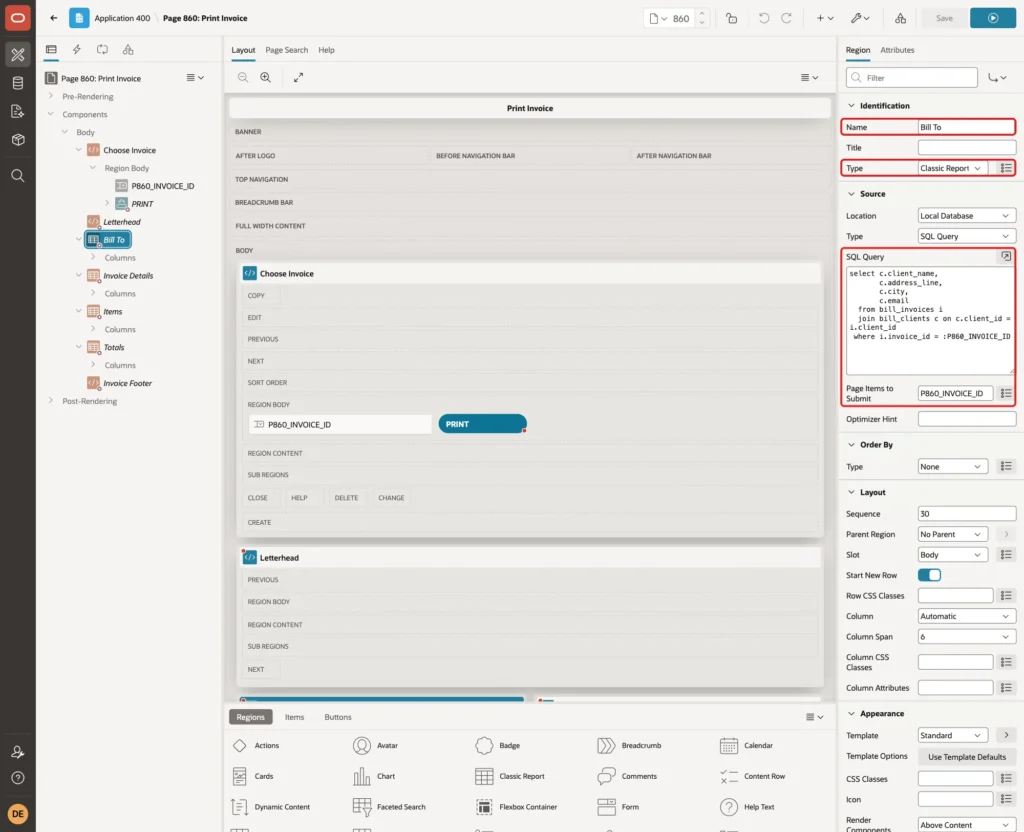The height and width of the screenshot is (832, 1024).
Task: Open the Source Type SQL Query dropdown
Action: [966, 236]
